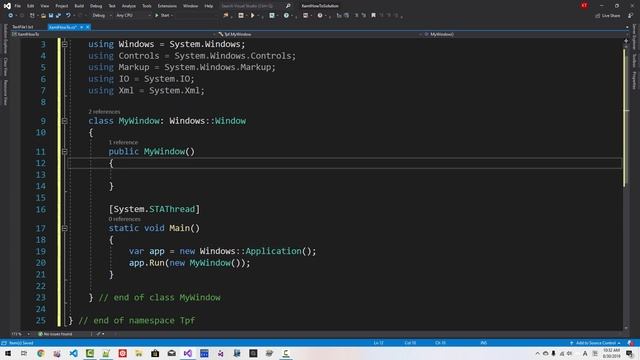Click purple Visual Studio taskbar icon
The height and width of the screenshot is (360, 640).
[188, 353]
